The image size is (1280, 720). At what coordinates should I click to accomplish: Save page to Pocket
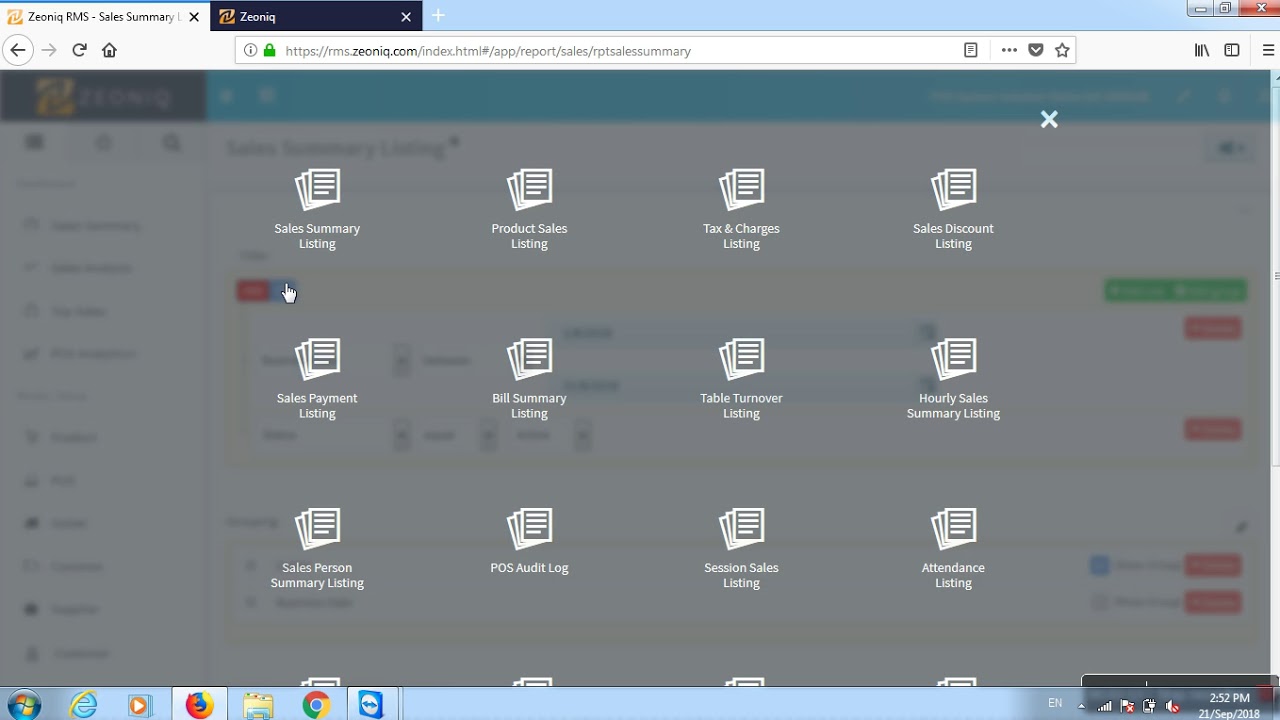click(1036, 50)
